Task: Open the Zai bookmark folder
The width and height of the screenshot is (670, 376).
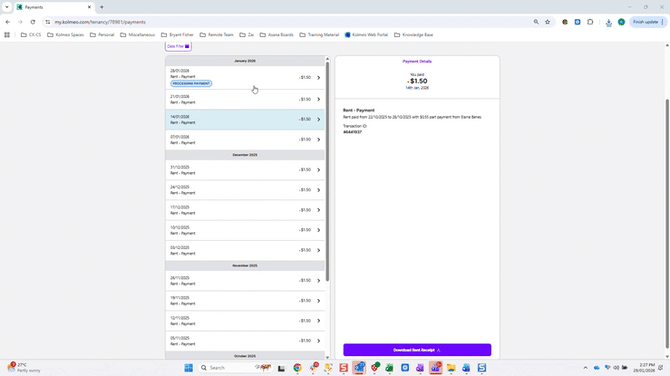Action: click(x=247, y=35)
